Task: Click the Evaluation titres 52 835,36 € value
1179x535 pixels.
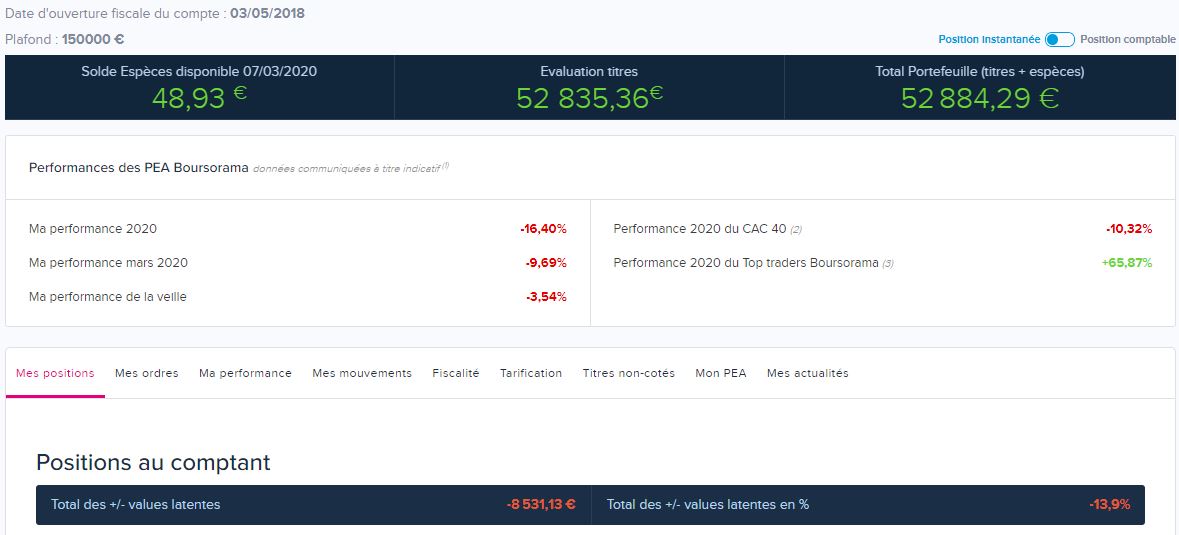Action: click(x=589, y=97)
